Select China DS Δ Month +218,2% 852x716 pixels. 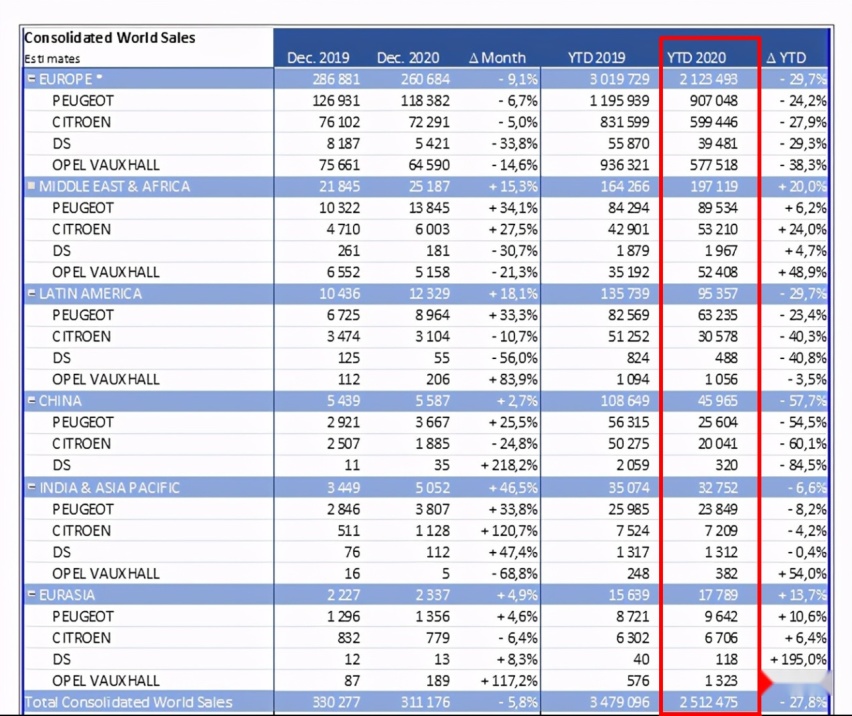[509, 465]
